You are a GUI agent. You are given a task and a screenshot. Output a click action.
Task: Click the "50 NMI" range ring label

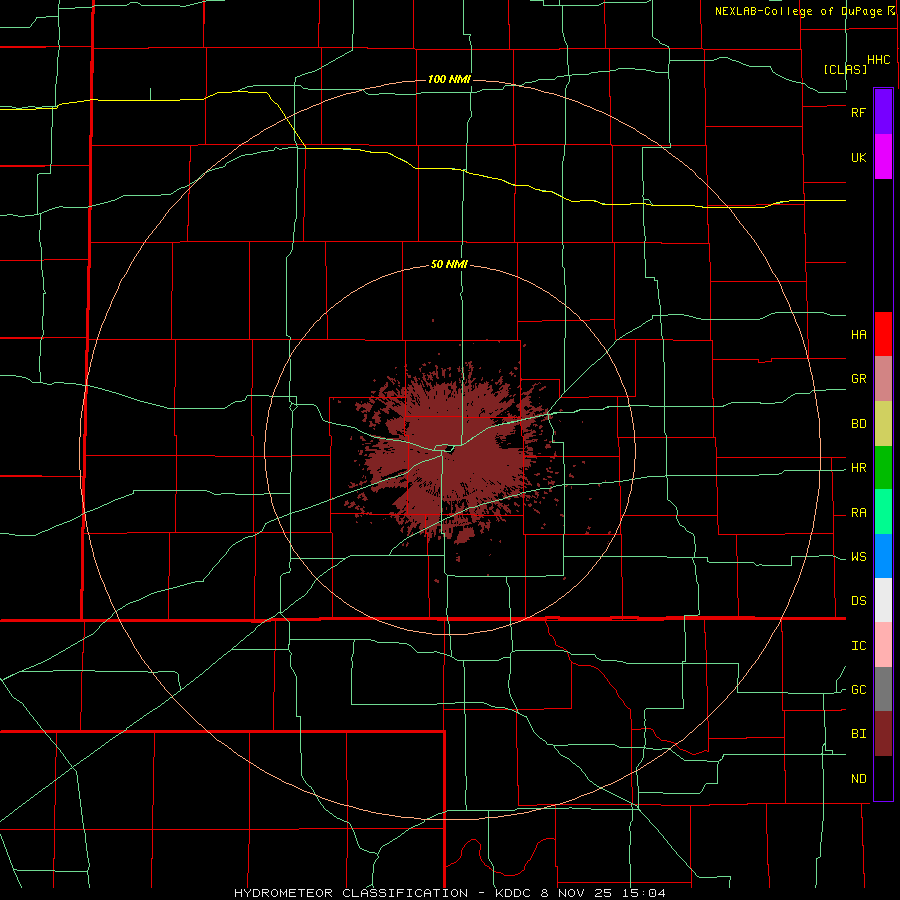tap(449, 264)
